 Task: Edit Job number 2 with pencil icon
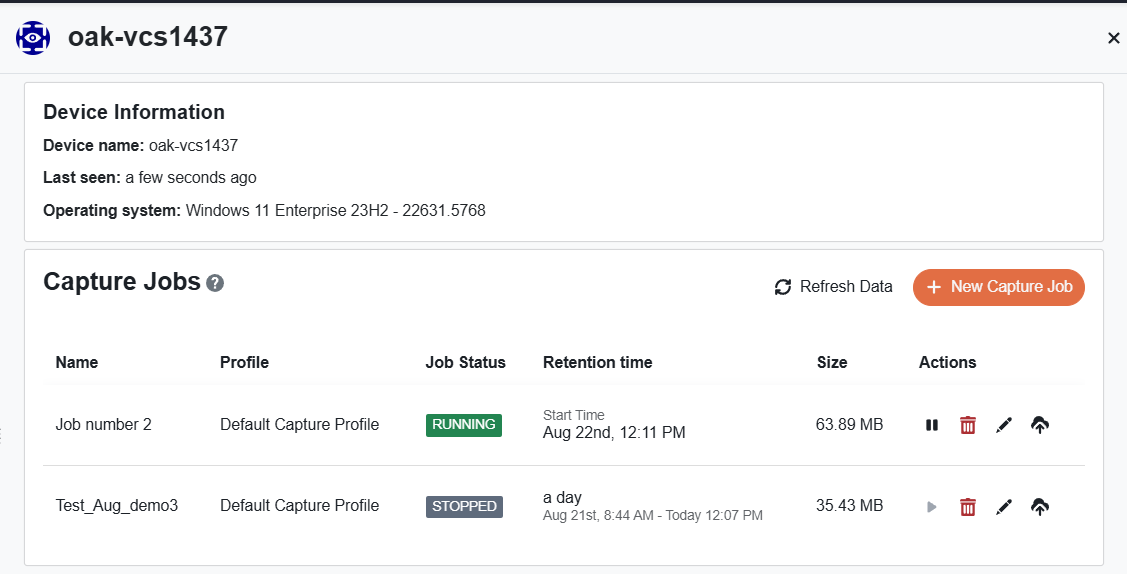tap(1004, 425)
